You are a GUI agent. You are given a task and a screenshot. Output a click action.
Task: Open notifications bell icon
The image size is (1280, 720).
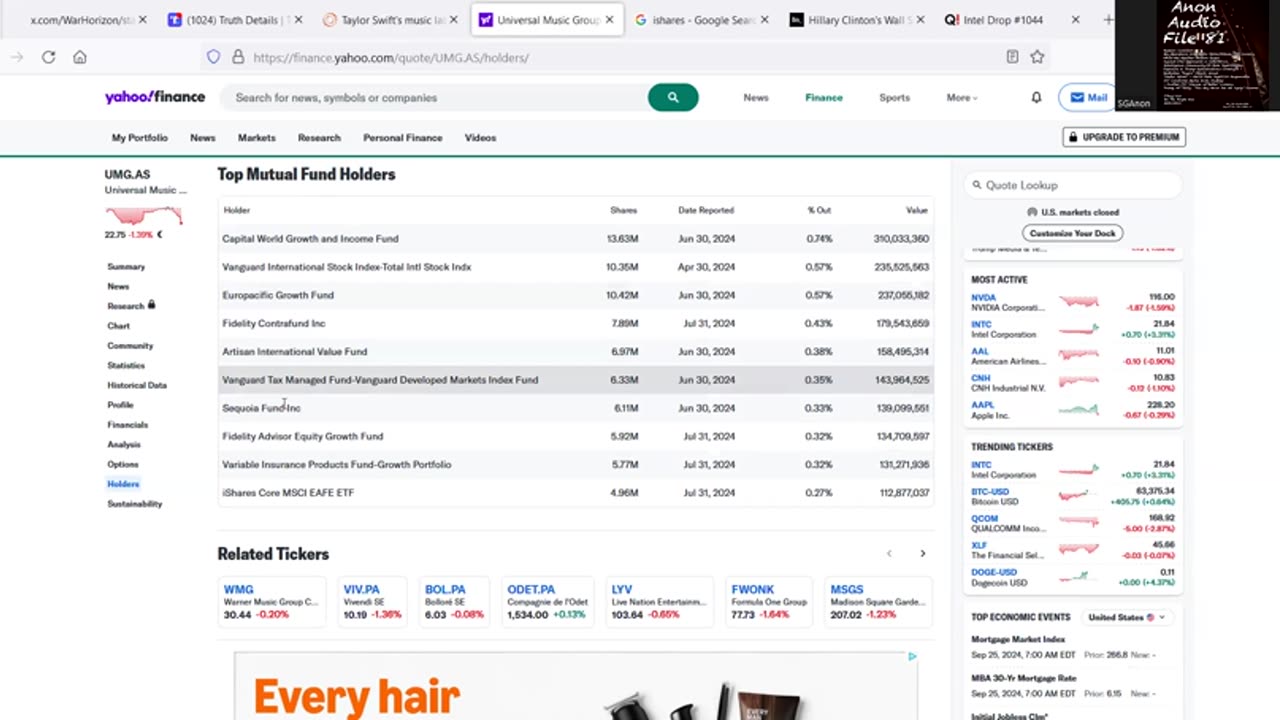pyautogui.click(x=1036, y=97)
